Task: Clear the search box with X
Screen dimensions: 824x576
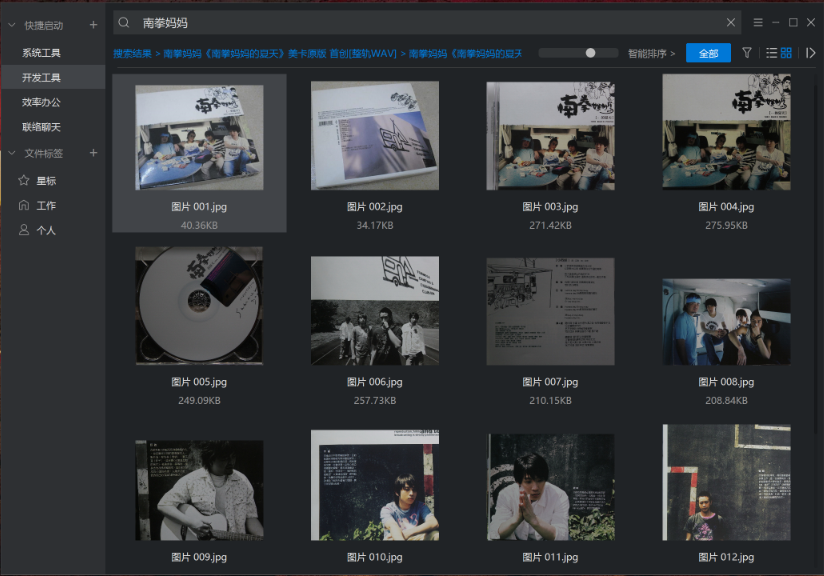Action: point(731,22)
